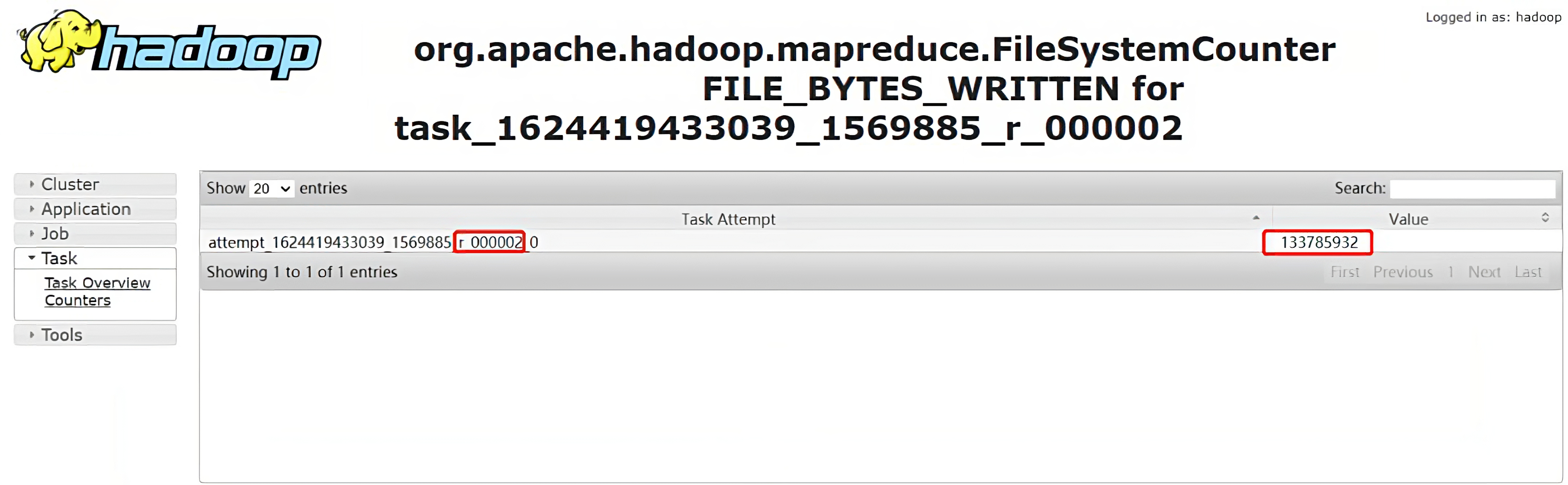The width and height of the screenshot is (1568, 485).
Task: Jump to the Last page
Action: [1528, 272]
